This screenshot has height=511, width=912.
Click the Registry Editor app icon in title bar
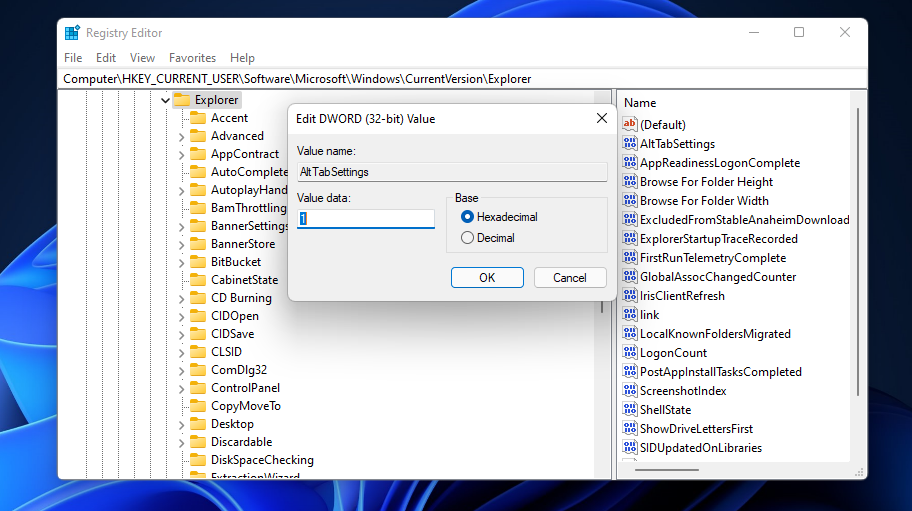click(x=72, y=33)
